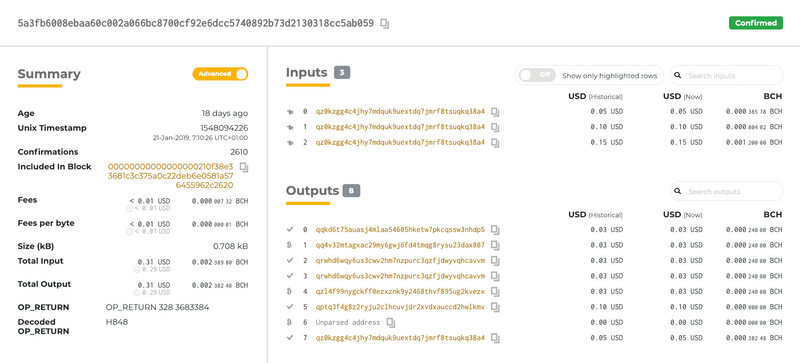Copy address of input 1
800x363 pixels.
click(x=495, y=127)
